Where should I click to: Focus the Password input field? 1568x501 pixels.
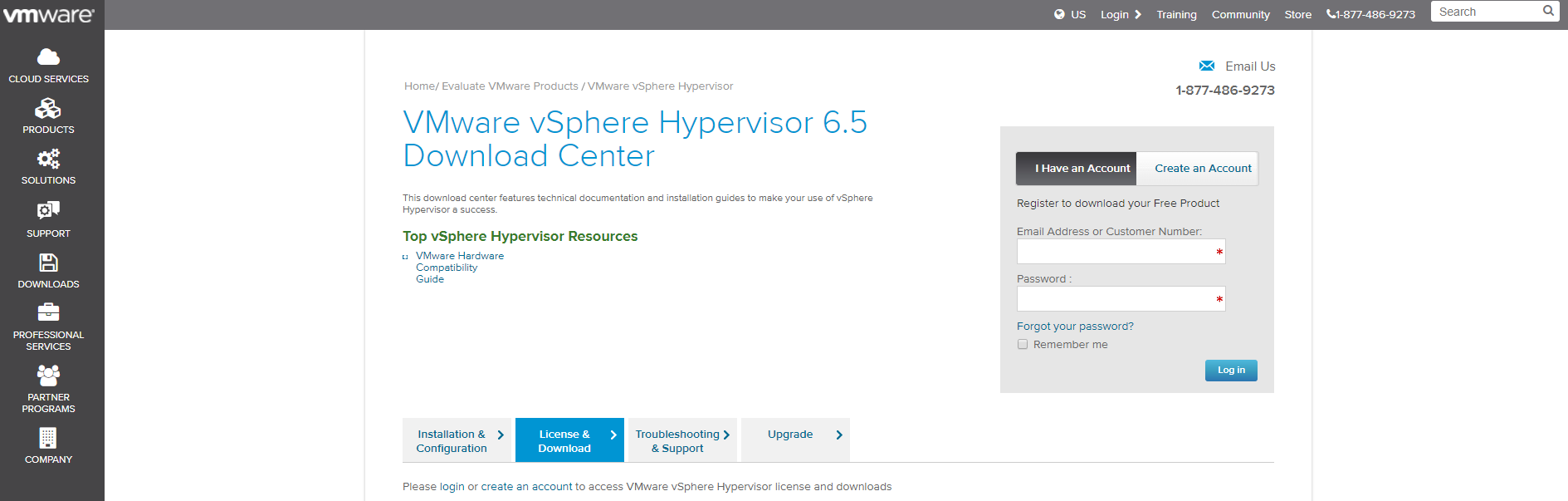click(1121, 299)
